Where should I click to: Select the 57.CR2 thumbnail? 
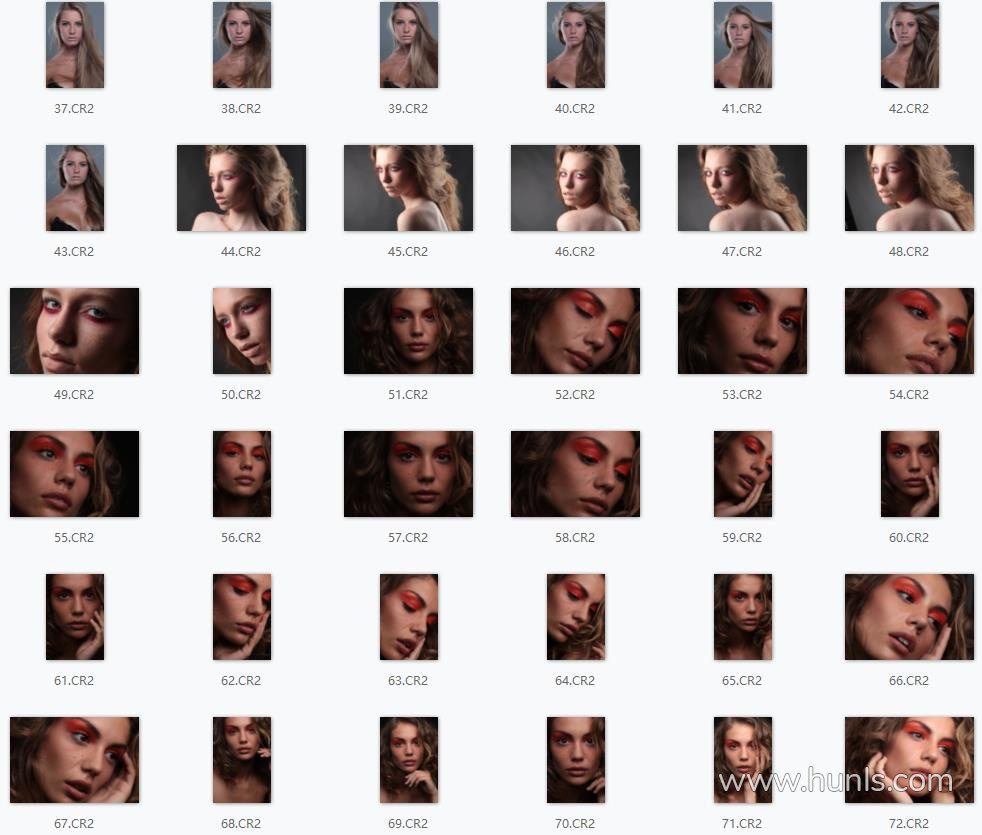coord(409,474)
